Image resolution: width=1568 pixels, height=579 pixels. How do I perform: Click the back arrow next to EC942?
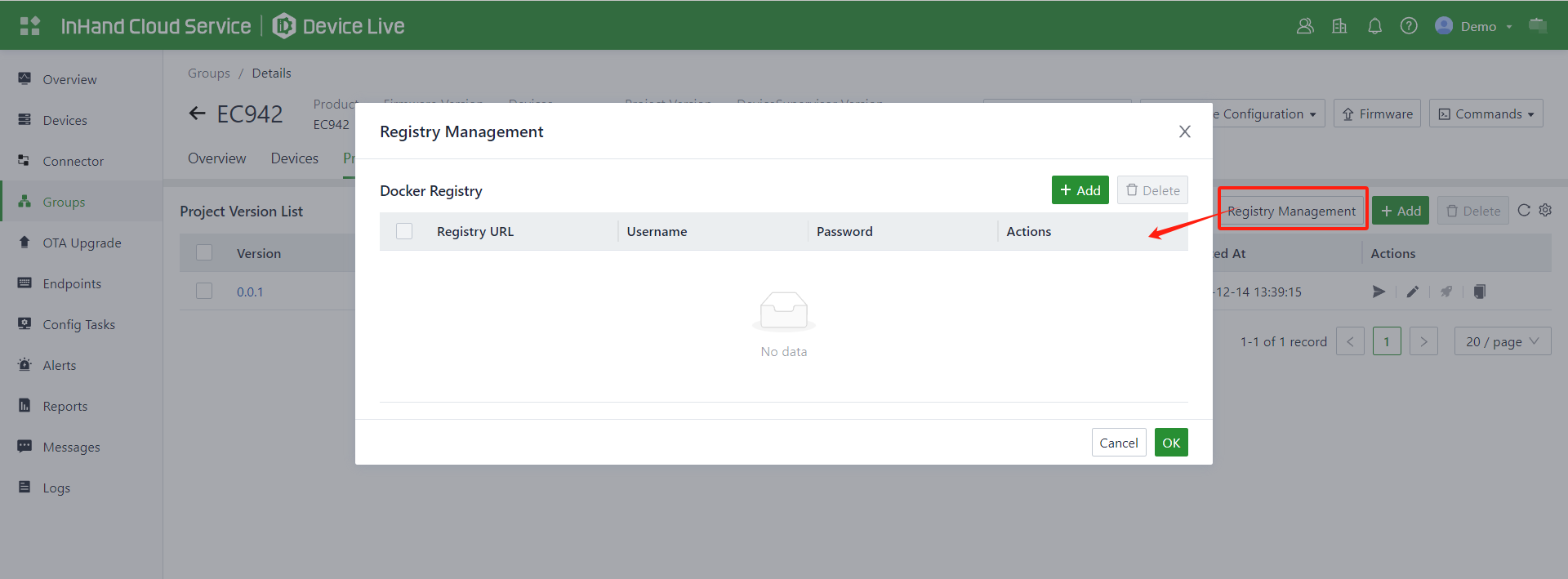pyautogui.click(x=197, y=114)
